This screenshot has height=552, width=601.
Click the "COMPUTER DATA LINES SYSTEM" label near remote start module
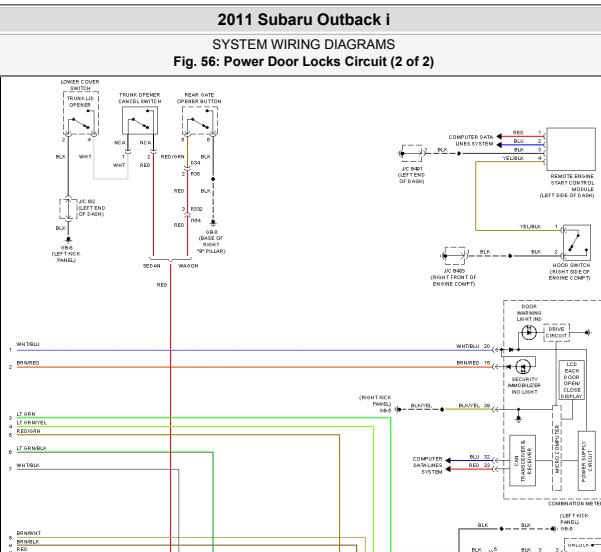coord(471,140)
